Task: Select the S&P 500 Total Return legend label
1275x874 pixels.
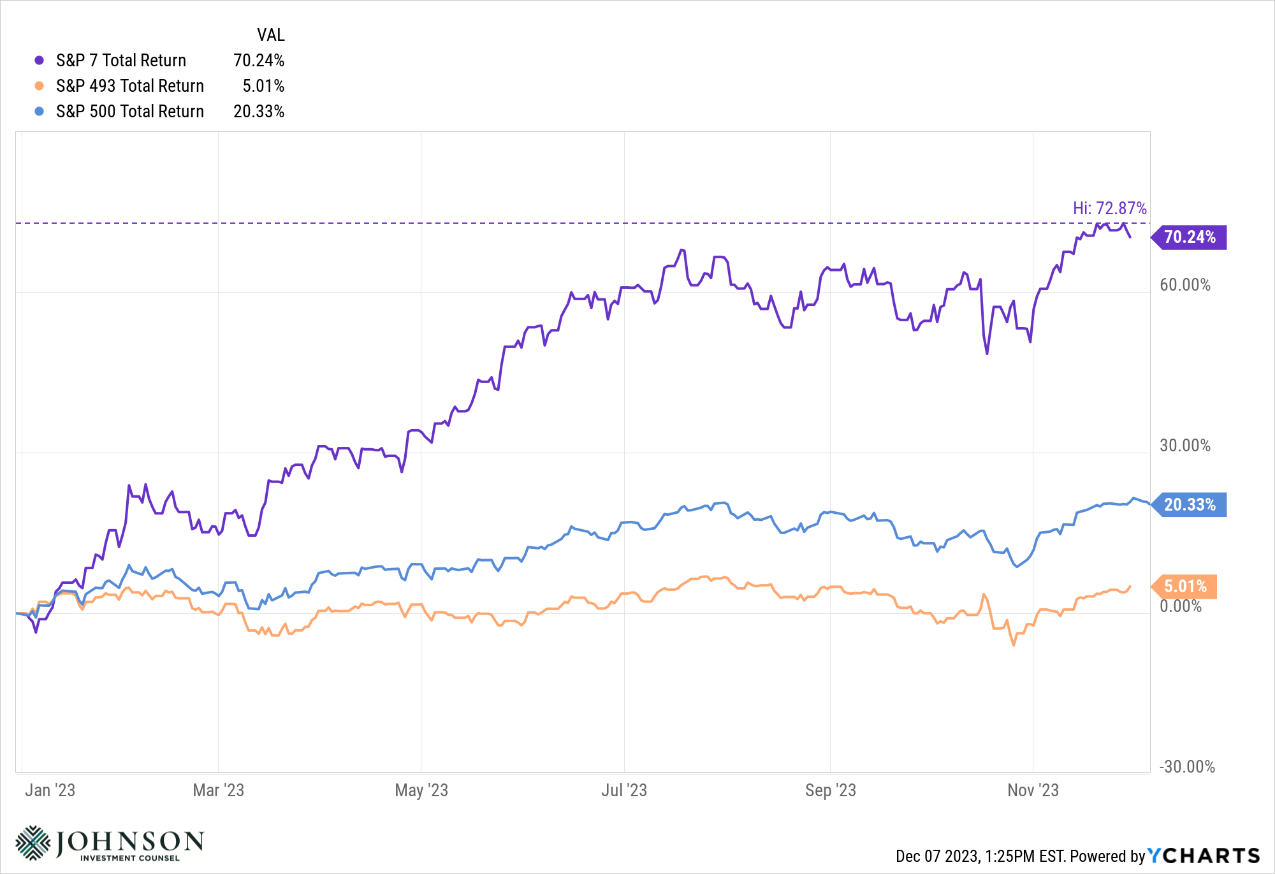Action: coord(130,112)
